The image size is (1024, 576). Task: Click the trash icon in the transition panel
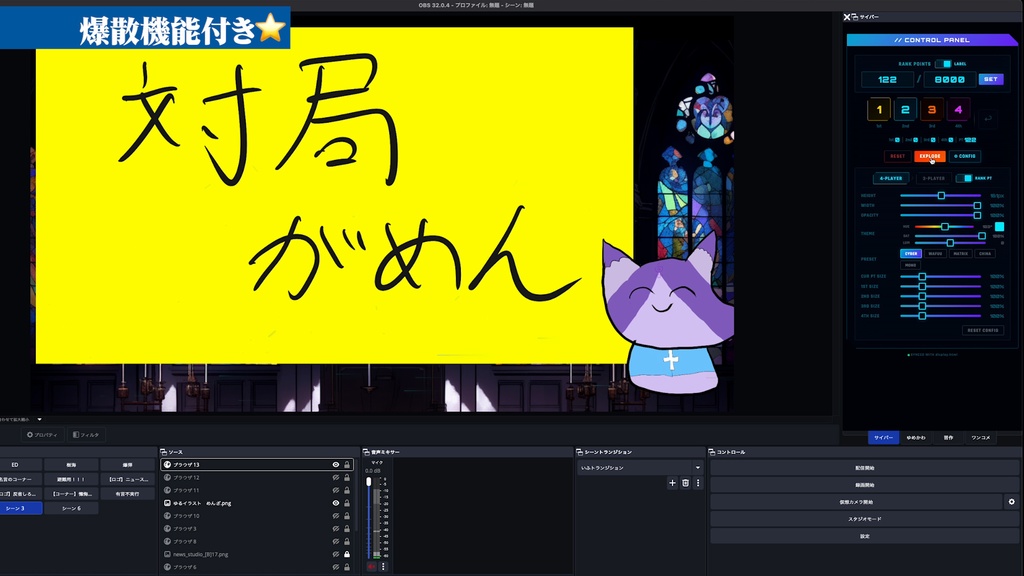(x=685, y=483)
